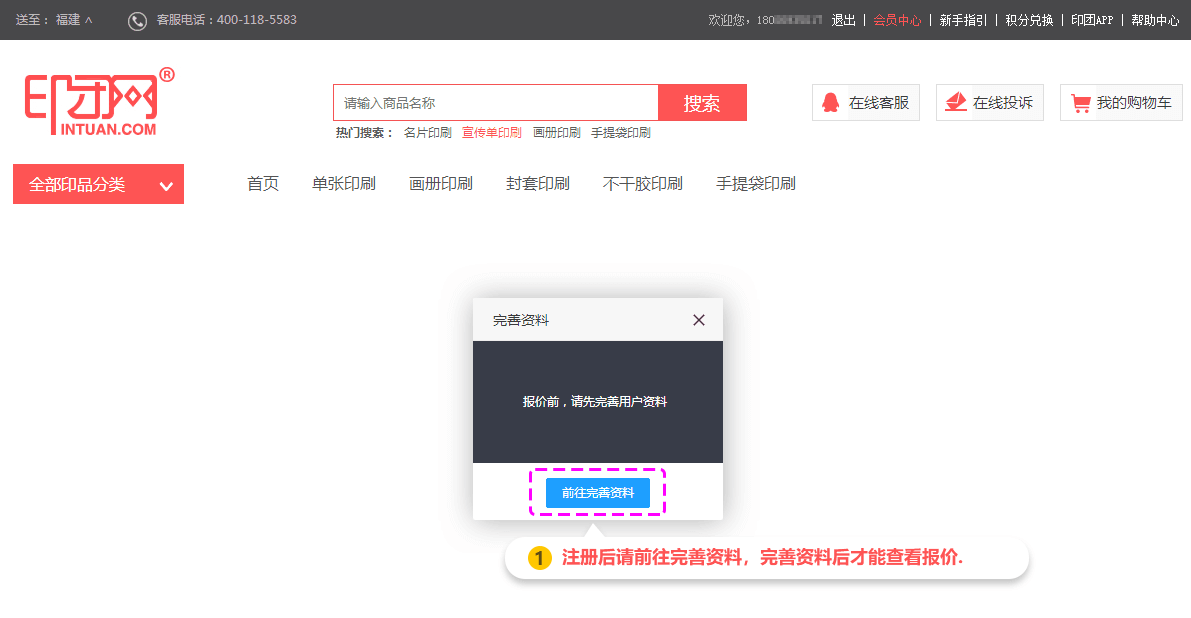The width and height of the screenshot is (1191, 618).
Task: Open the 首页 navigation tab
Action: pos(263,184)
